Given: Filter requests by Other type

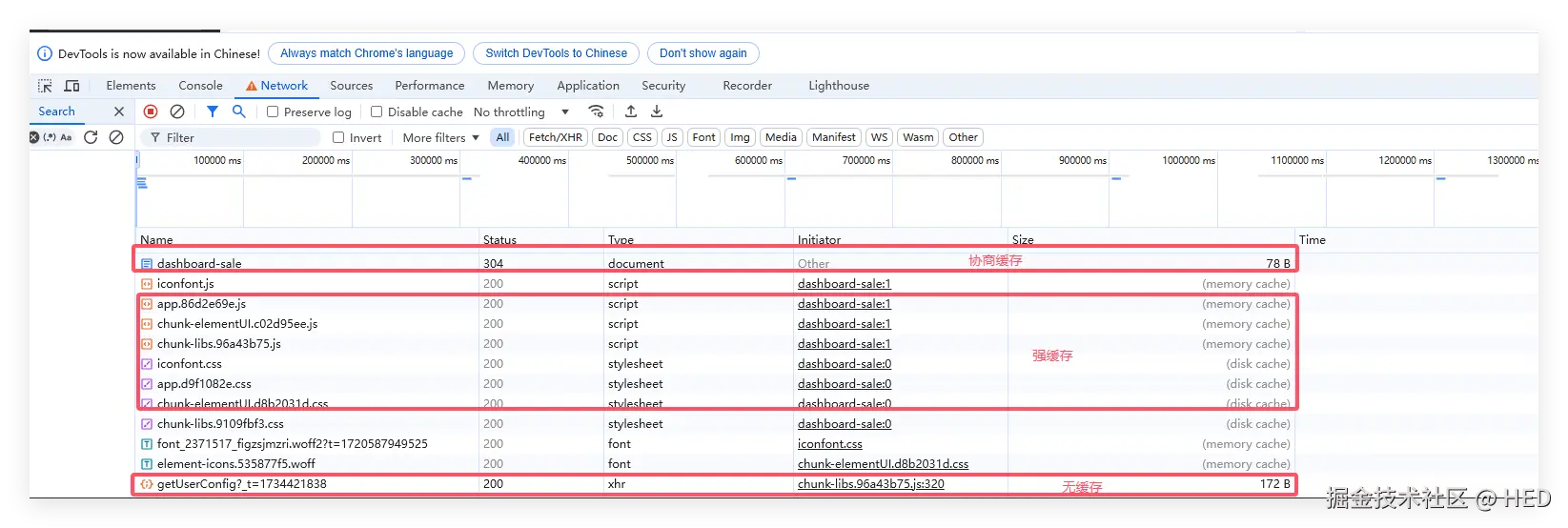Looking at the screenshot, I should 963,137.
